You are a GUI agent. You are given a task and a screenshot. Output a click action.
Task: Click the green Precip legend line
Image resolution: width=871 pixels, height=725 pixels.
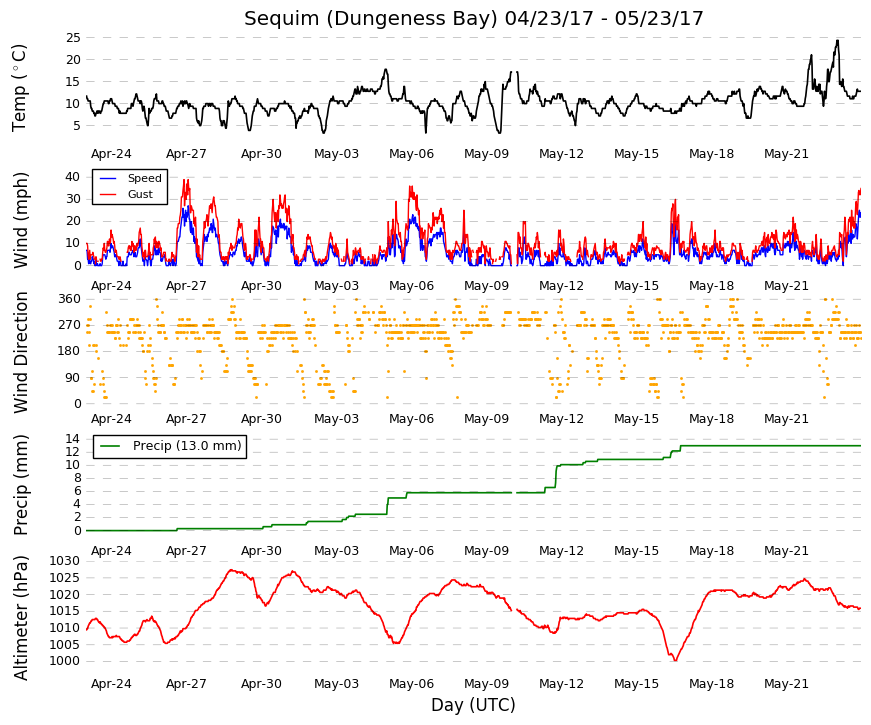[x=110, y=446]
